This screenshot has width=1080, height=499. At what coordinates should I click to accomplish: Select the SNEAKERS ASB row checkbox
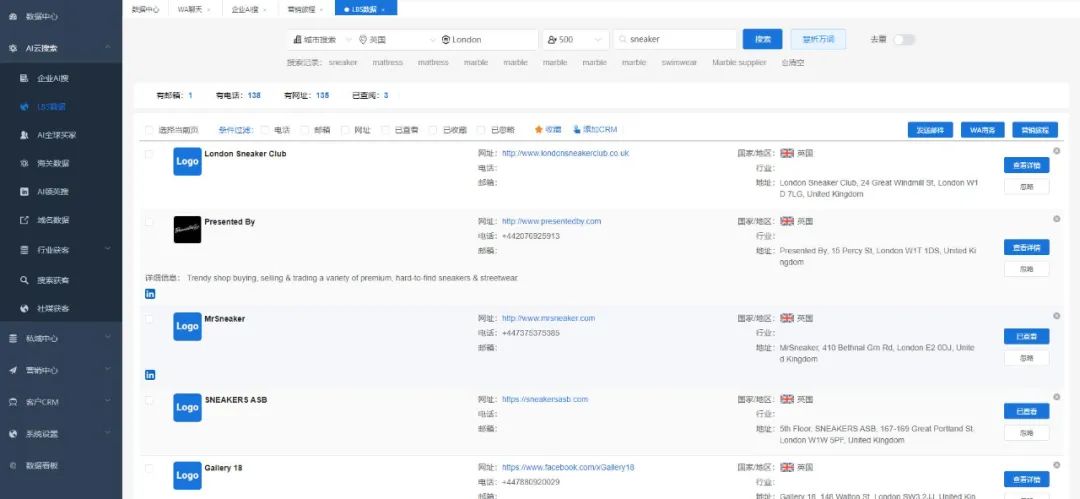[149, 400]
